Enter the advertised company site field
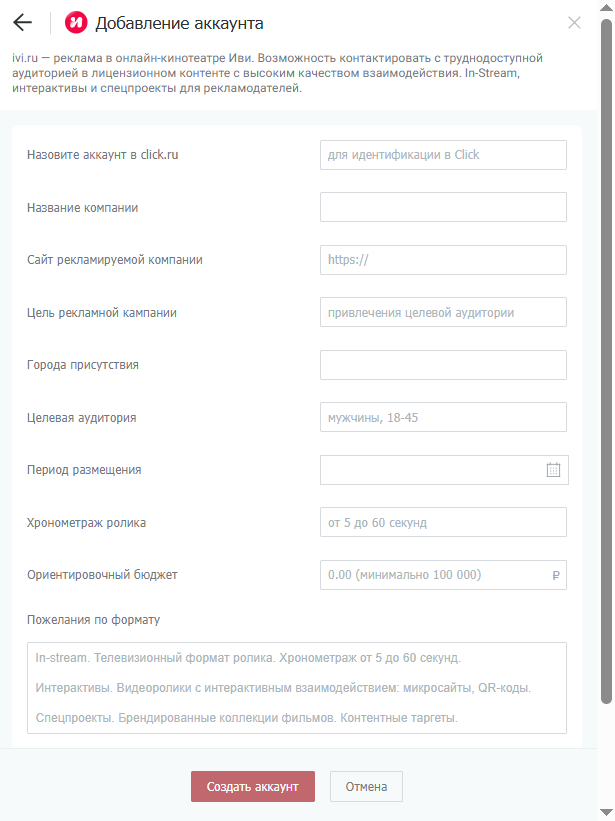The width and height of the screenshot is (615, 821). pos(443,260)
